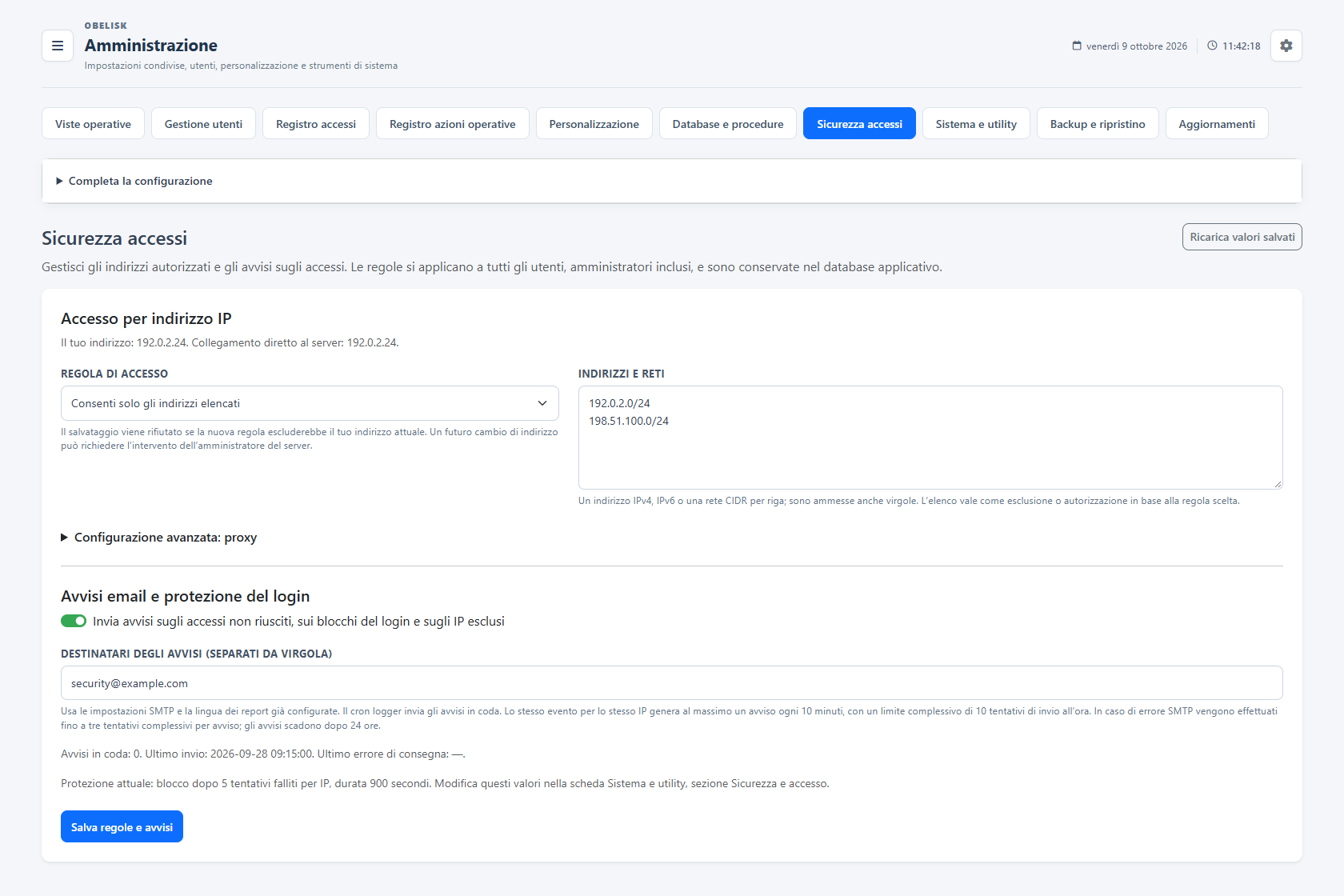Click Salva regole e avvisi button
This screenshot has height=896, width=1344.
point(122,826)
